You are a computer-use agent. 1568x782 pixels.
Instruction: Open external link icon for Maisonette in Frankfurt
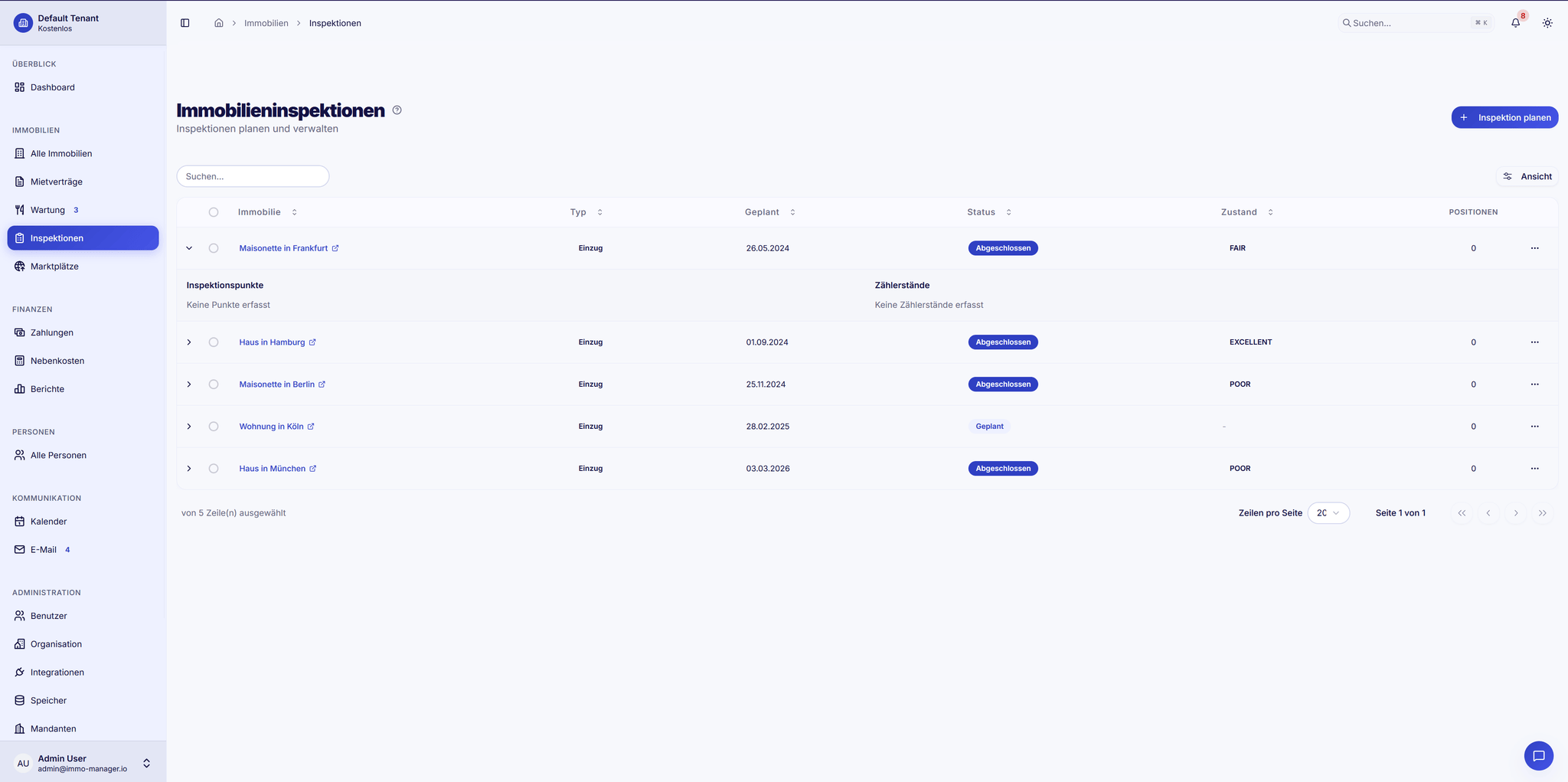pyautogui.click(x=335, y=248)
